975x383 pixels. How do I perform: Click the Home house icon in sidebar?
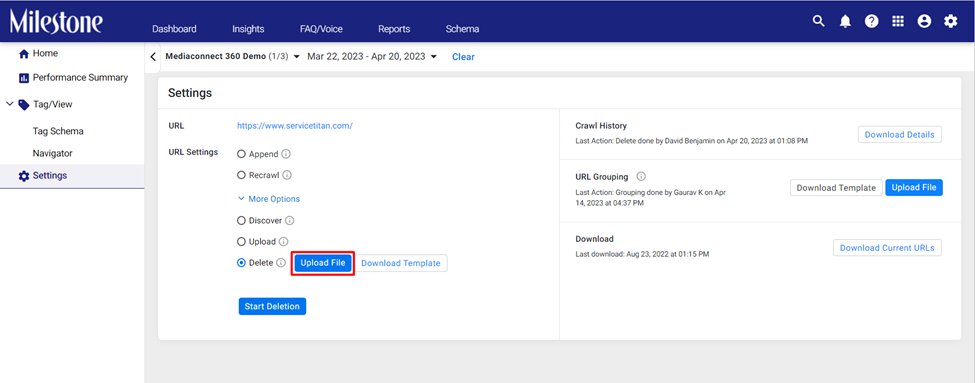24,54
